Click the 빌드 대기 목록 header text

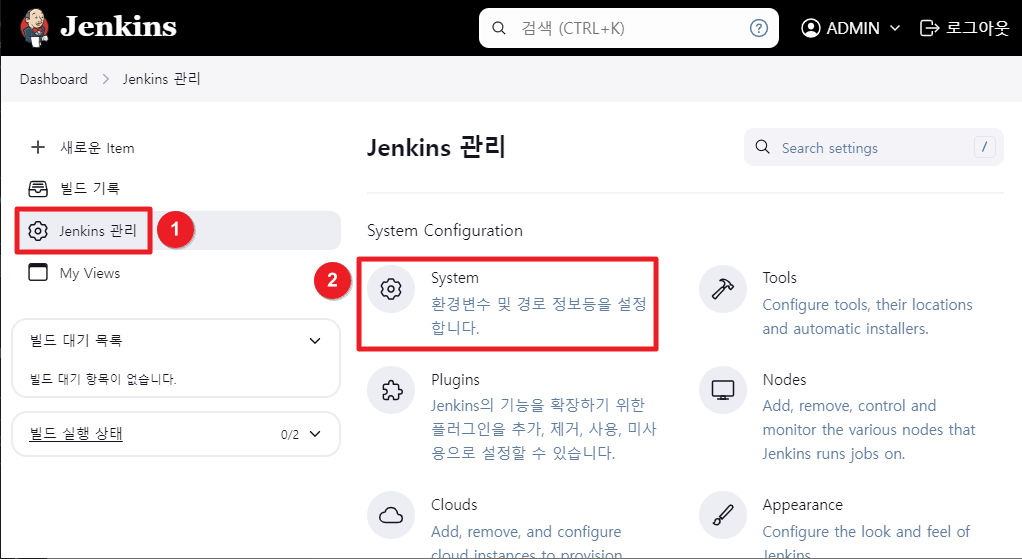point(76,340)
